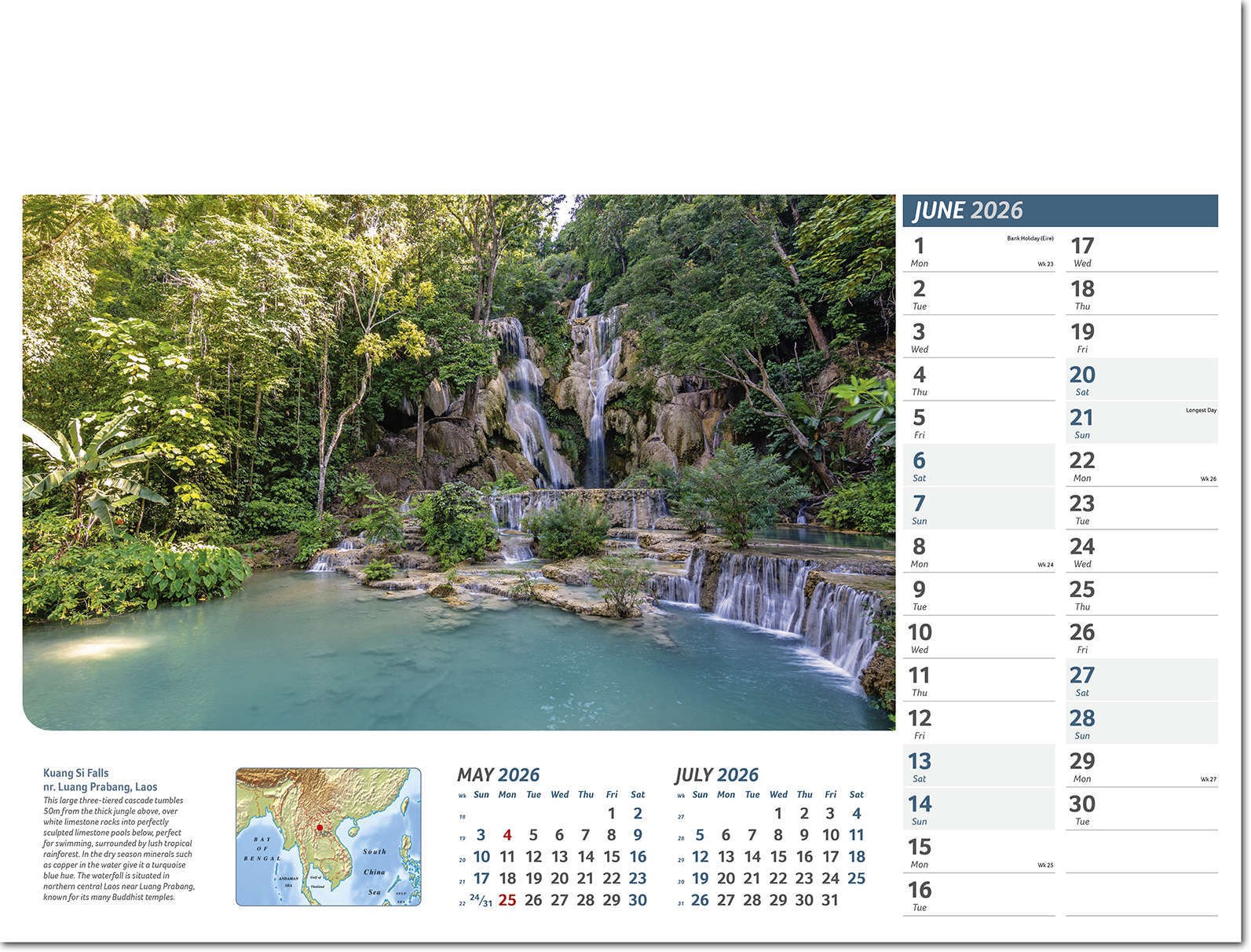Select June 17 Wed at top of second column
This screenshot has height=952, width=1251.
click(1141, 251)
